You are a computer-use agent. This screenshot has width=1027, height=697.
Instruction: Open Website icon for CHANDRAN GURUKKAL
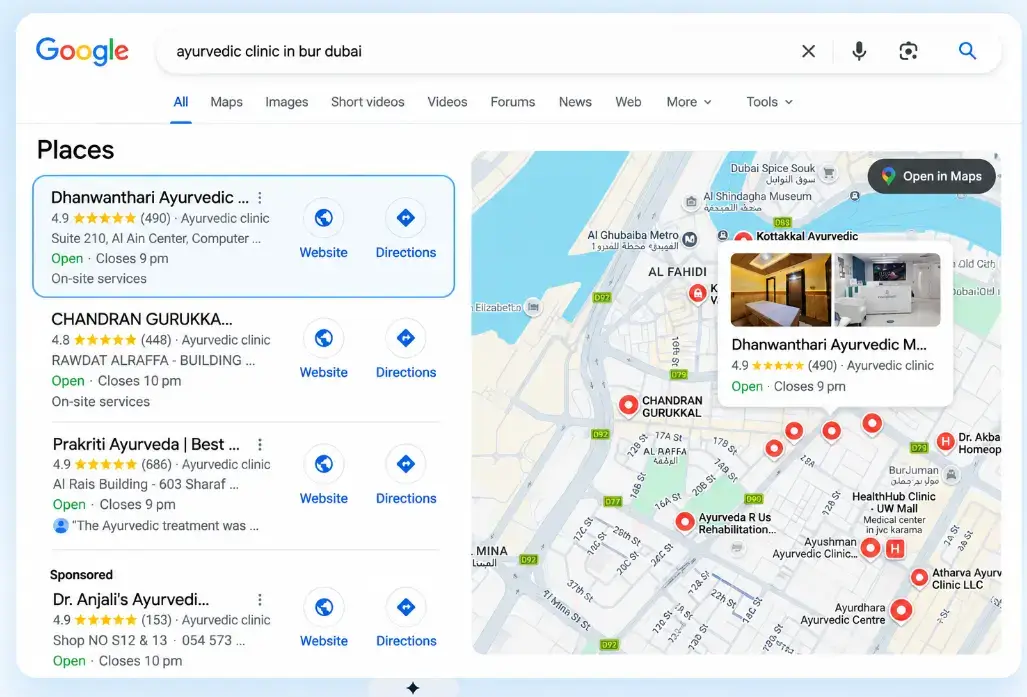(324, 338)
